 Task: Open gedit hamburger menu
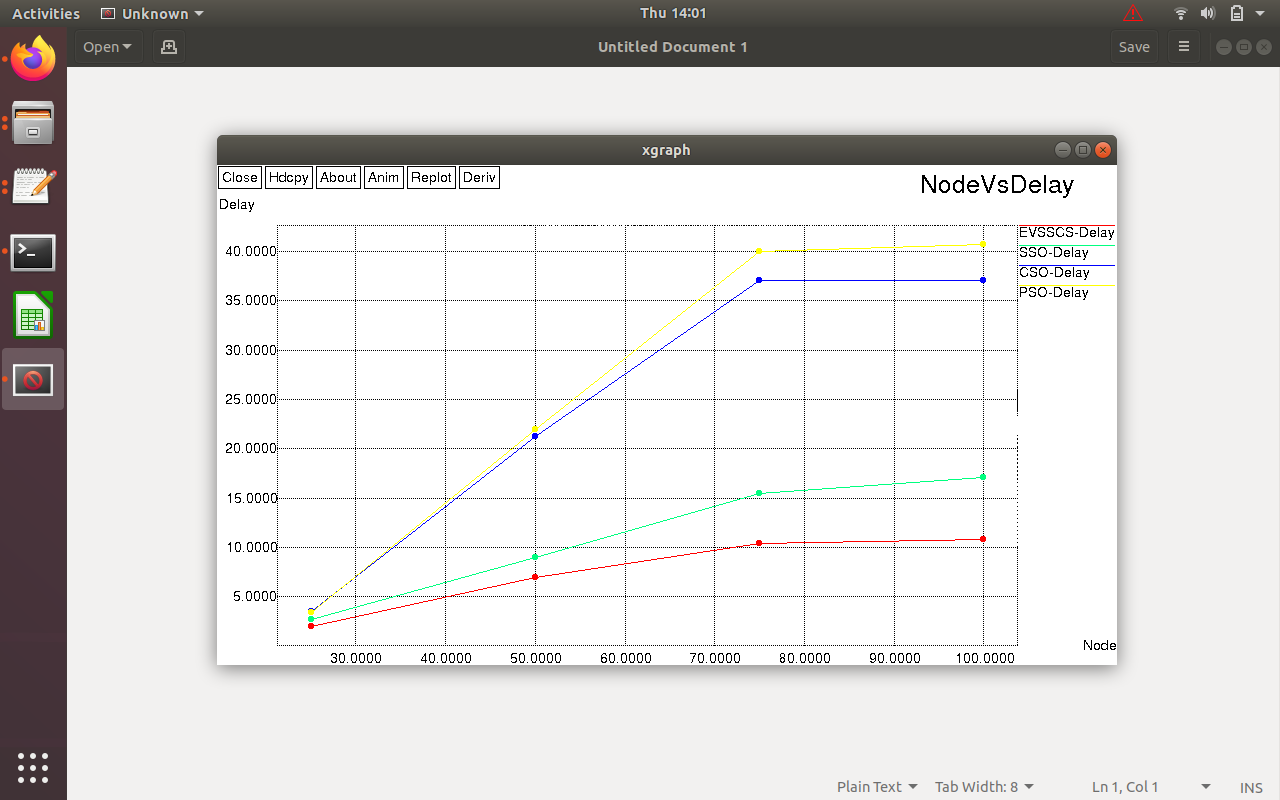[x=1184, y=47]
